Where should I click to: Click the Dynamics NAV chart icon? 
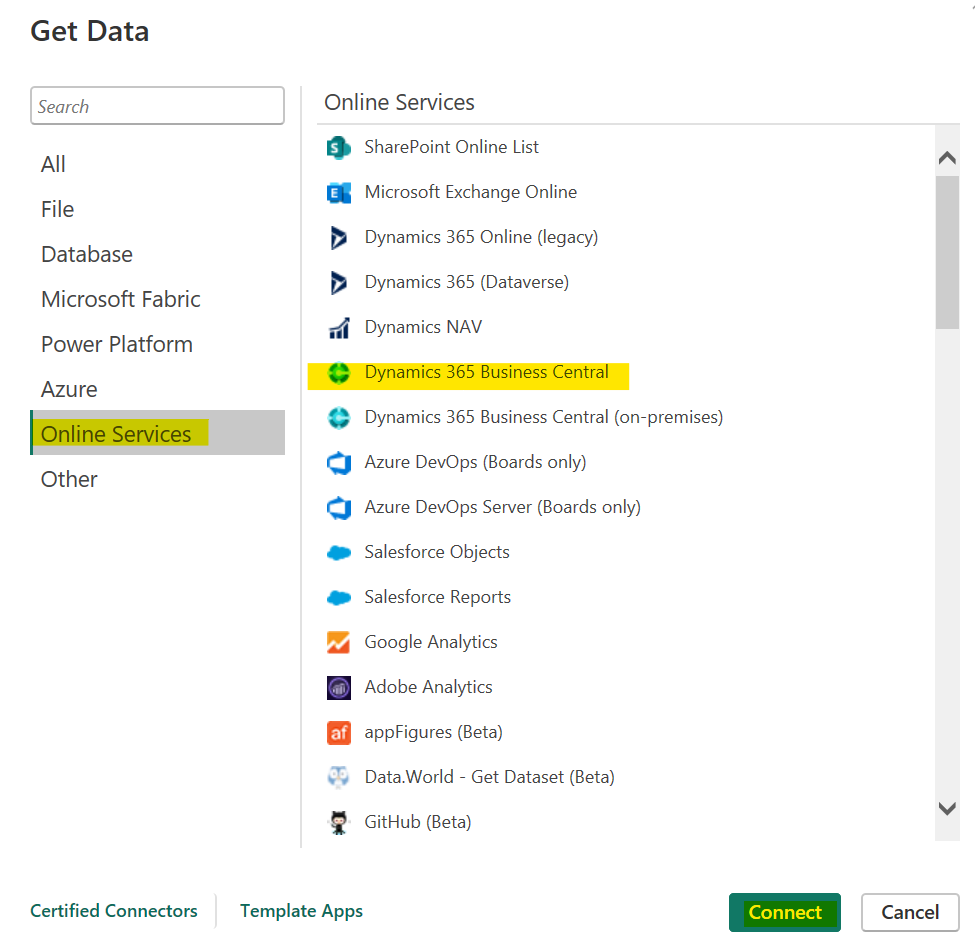[339, 328]
